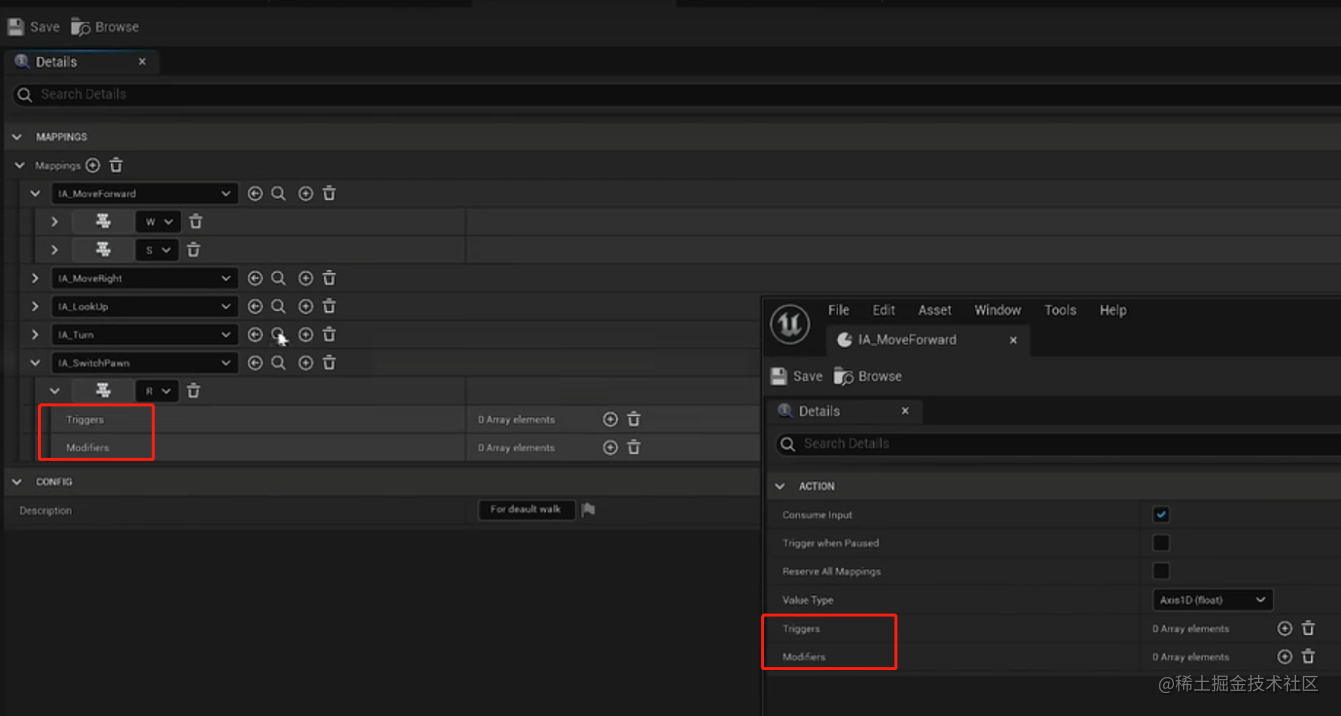Click the Save icon on the toolbar
Image resolution: width=1341 pixels, height=716 pixels.
click(x=32, y=26)
